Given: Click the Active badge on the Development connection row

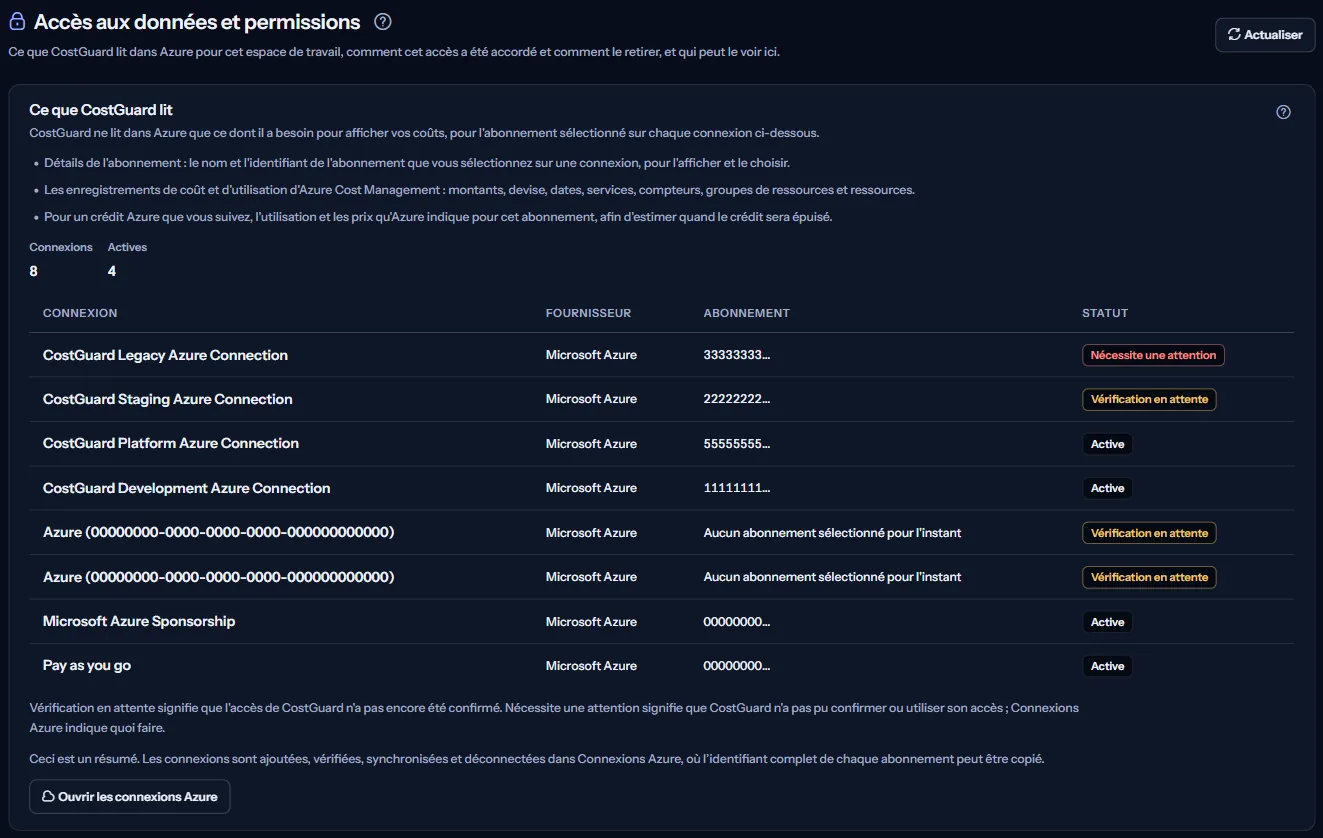Looking at the screenshot, I should point(1107,488).
